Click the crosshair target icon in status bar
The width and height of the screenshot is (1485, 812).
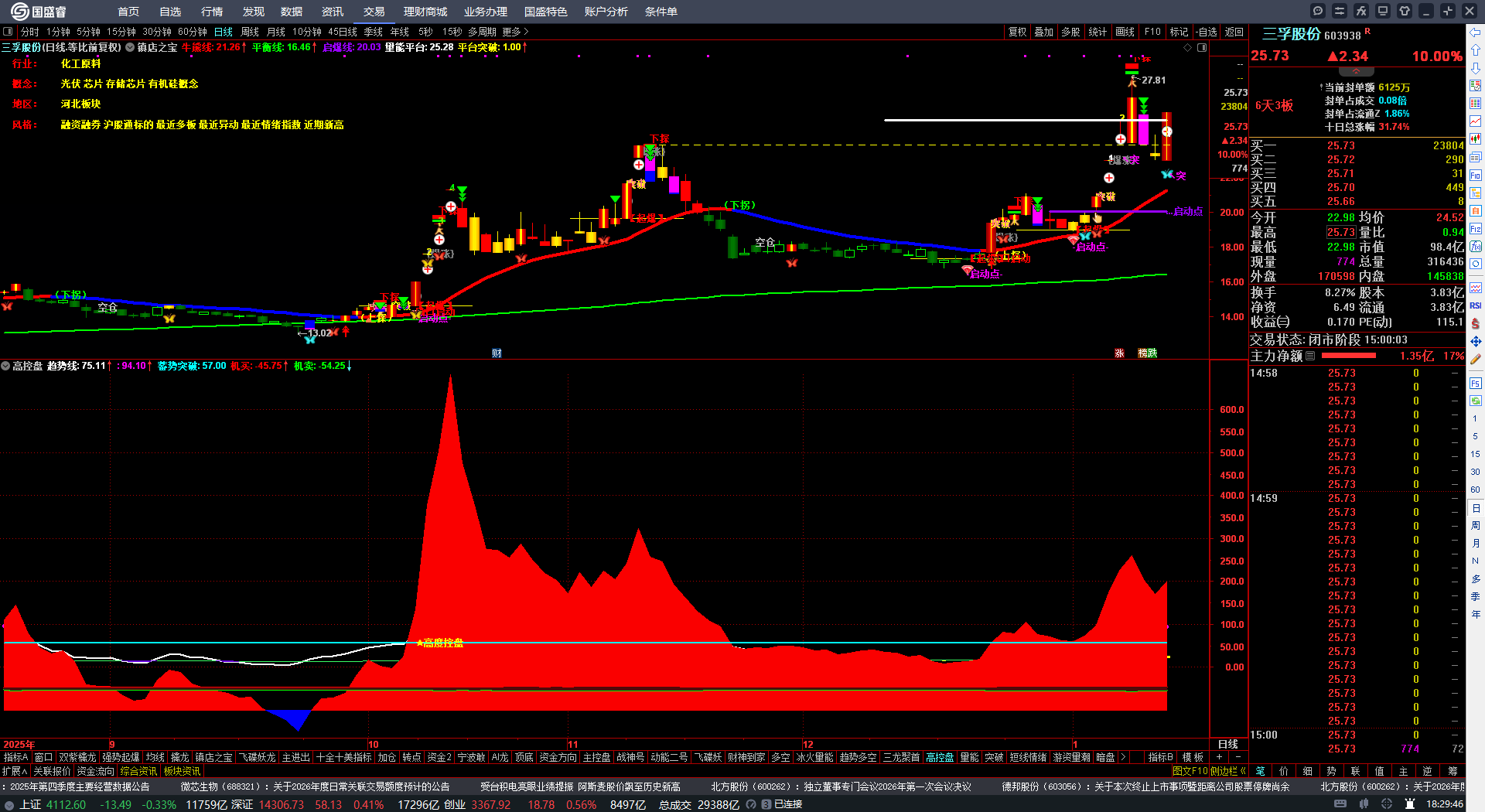click(x=1387, y=804)
